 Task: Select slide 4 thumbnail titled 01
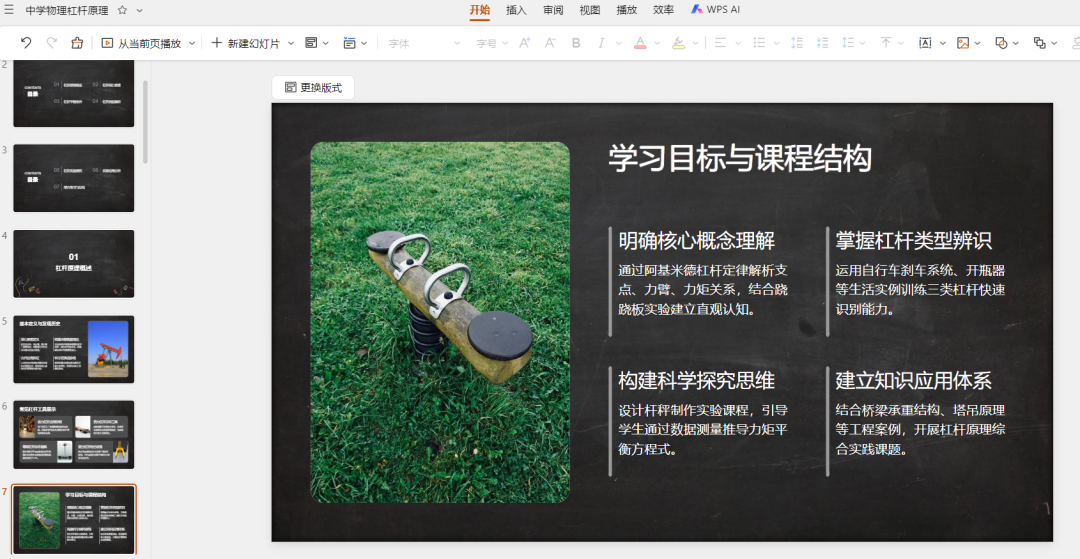(74, 264)
